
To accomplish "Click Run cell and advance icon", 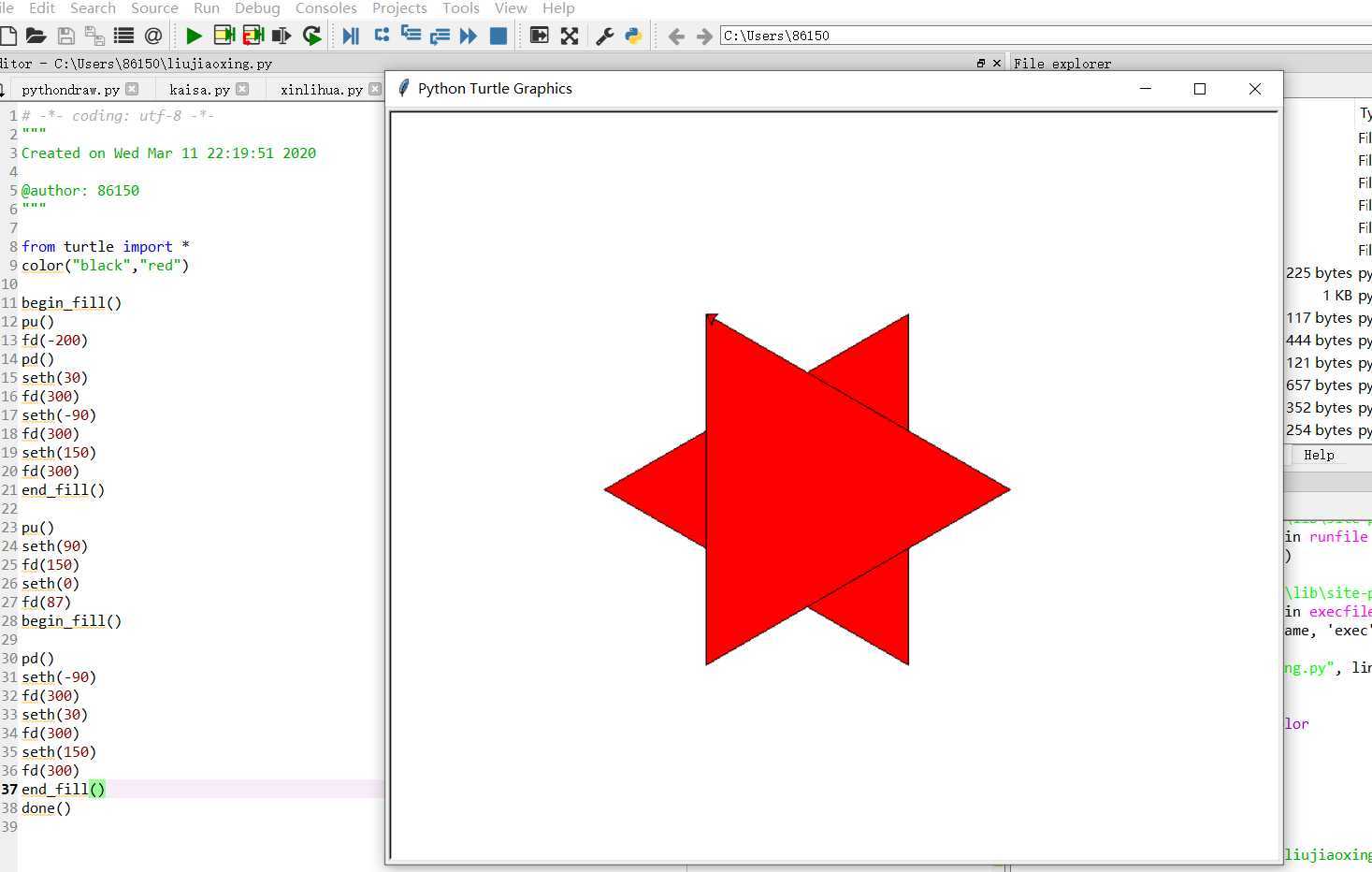I will coord(253,36).
